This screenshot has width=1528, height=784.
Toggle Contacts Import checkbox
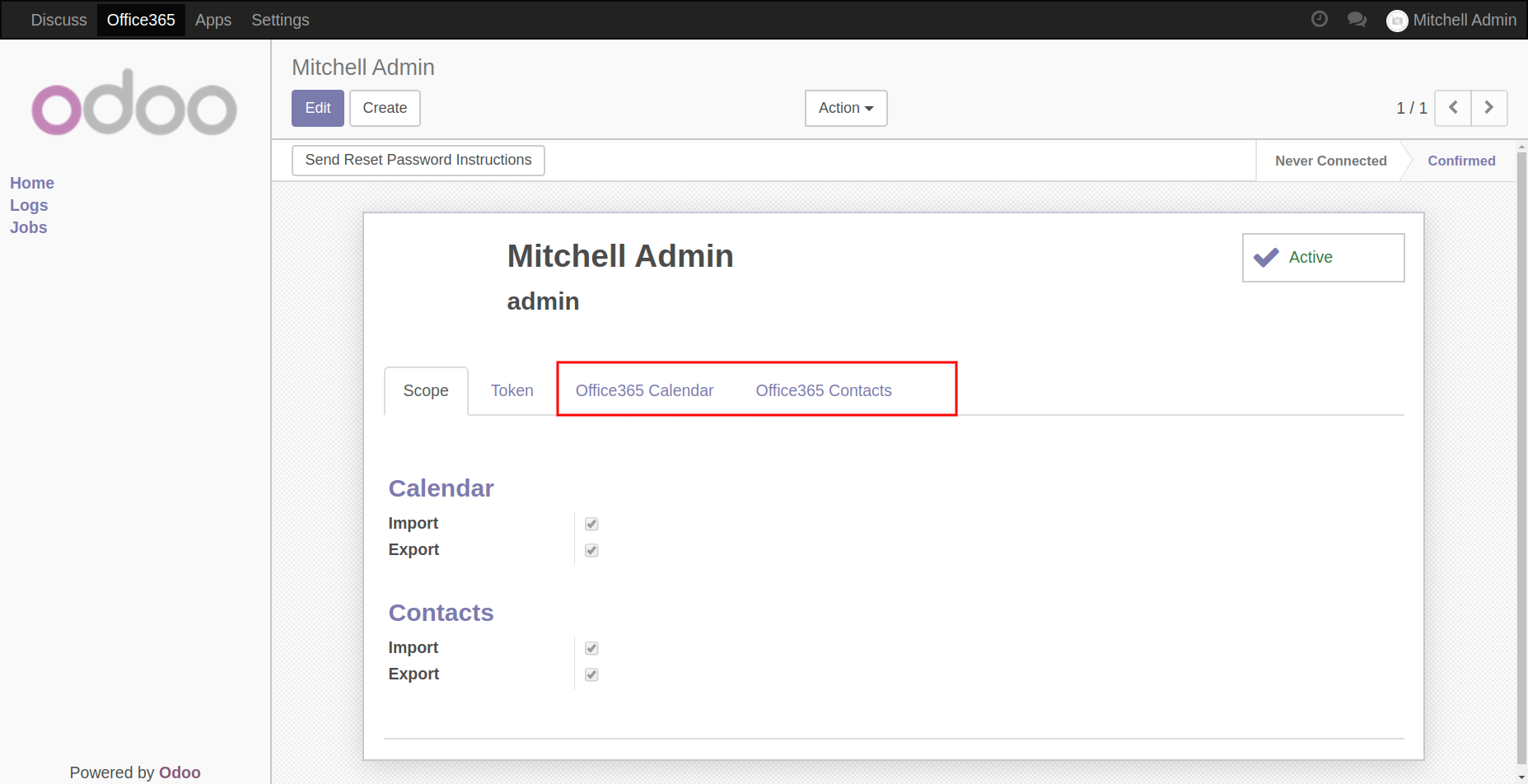point(591,648)
